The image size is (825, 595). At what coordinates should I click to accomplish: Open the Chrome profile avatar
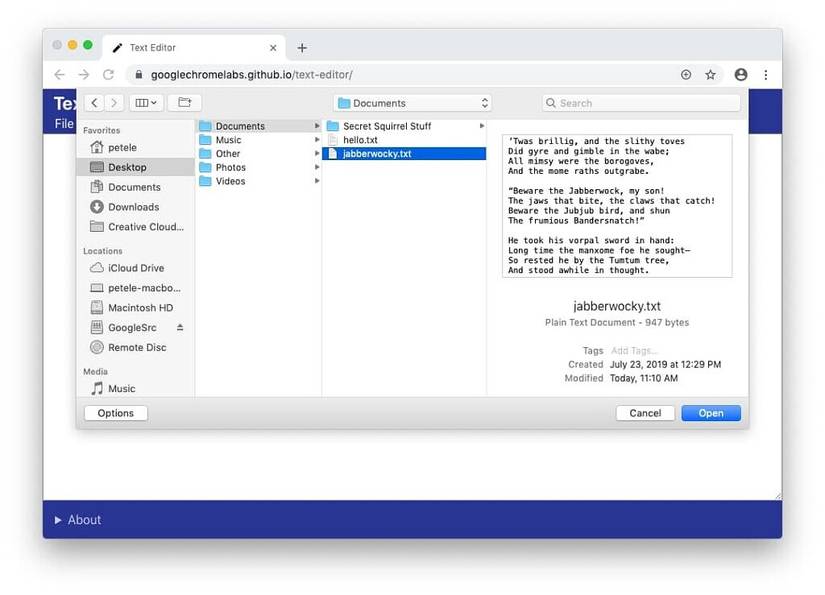(741, 75)
